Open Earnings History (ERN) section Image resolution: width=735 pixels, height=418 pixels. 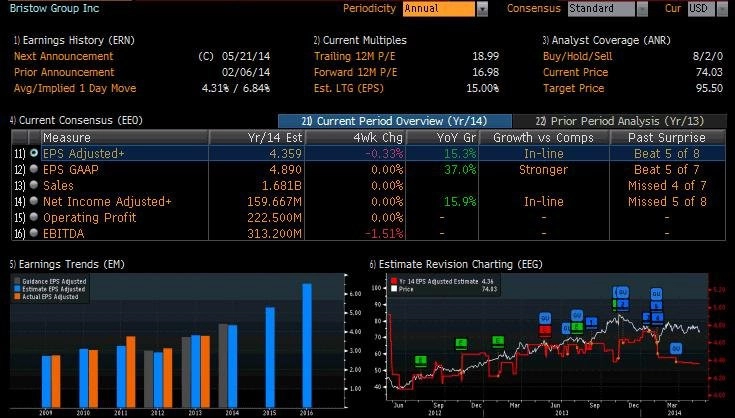tap(74, 40)
